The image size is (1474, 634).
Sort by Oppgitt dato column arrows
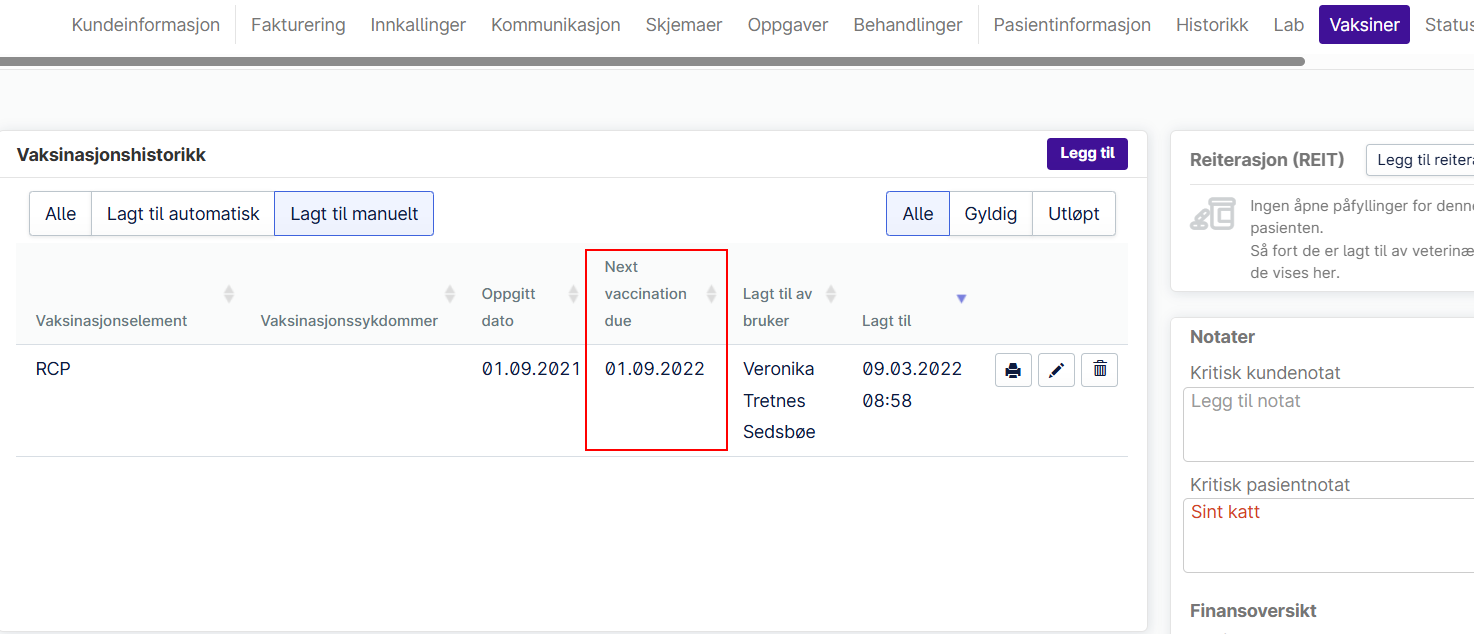(x=573, y=294)
